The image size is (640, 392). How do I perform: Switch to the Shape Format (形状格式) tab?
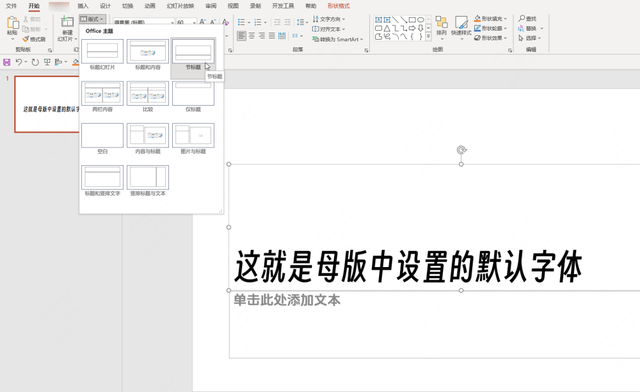338,6
